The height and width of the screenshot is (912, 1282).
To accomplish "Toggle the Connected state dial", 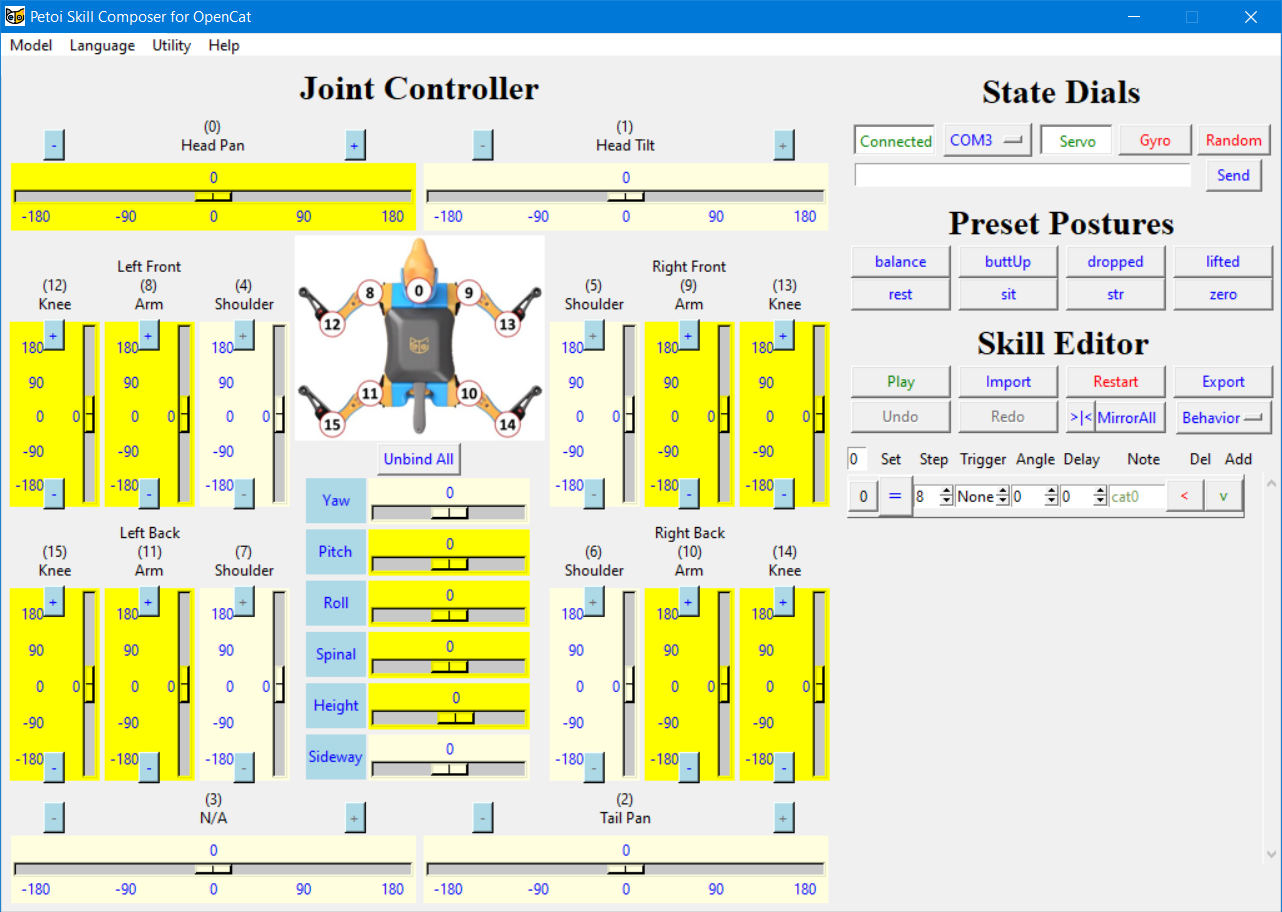I will 896,141.
